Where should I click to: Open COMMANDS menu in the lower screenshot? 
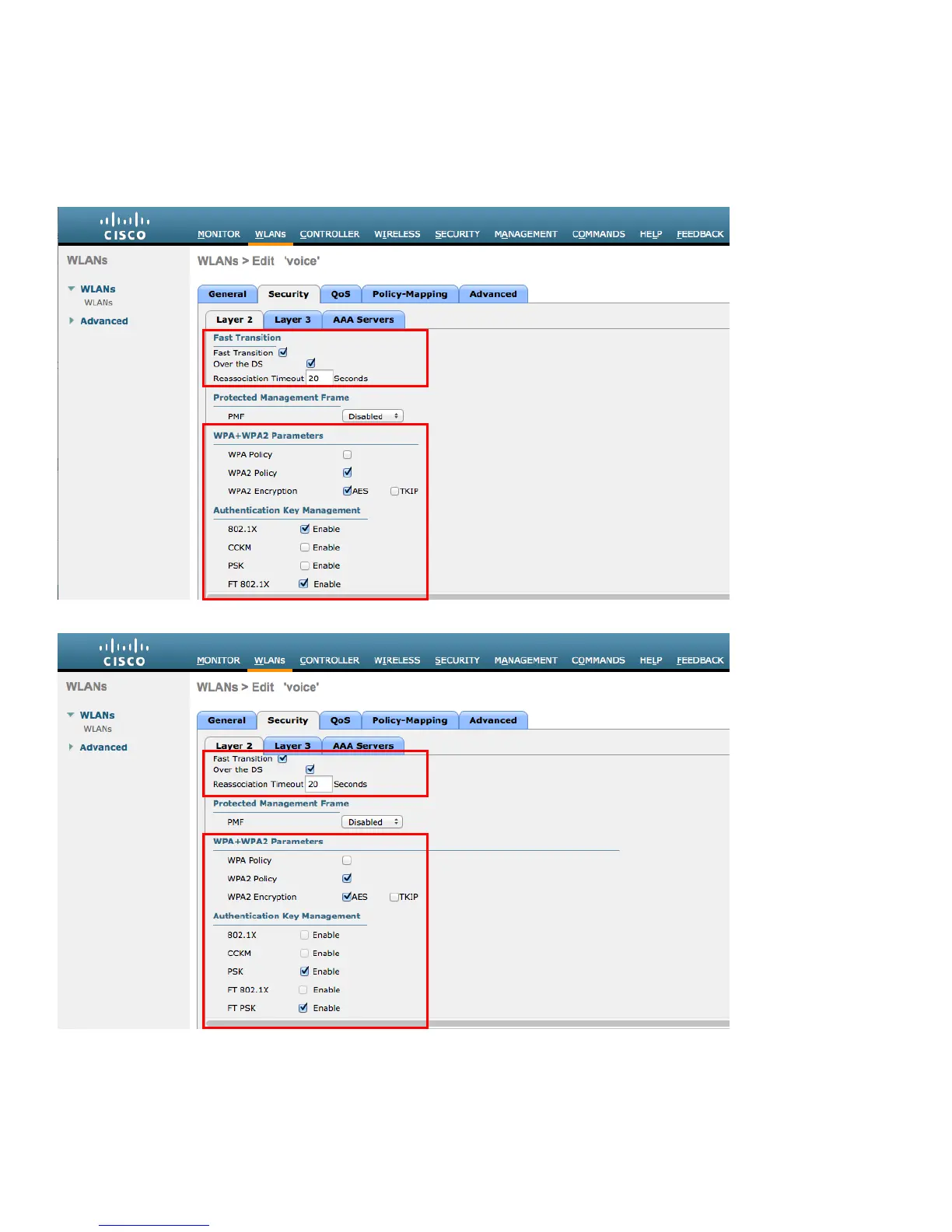pos(598,660)
